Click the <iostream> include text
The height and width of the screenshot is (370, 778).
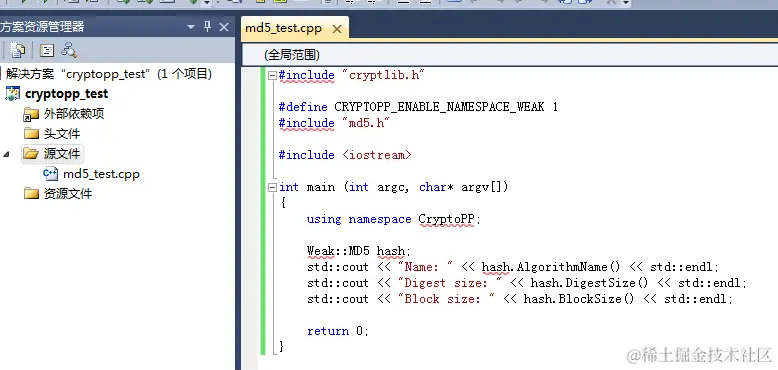click(x=377, y=155)
